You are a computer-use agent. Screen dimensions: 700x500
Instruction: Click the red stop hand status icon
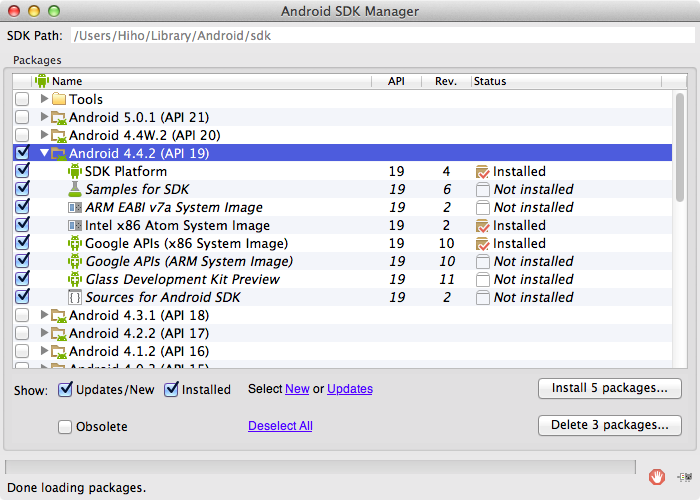point(657,476)
